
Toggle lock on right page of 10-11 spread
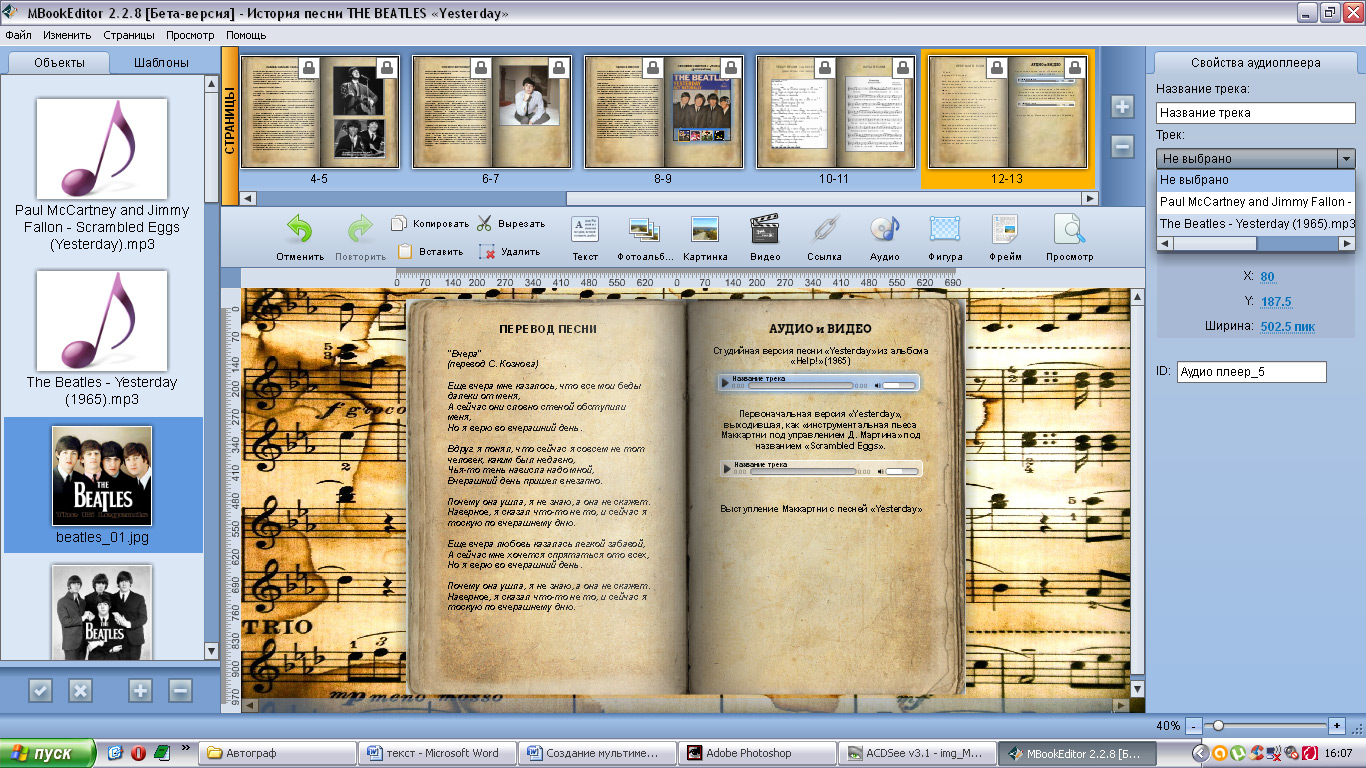[x=905, y=67]
